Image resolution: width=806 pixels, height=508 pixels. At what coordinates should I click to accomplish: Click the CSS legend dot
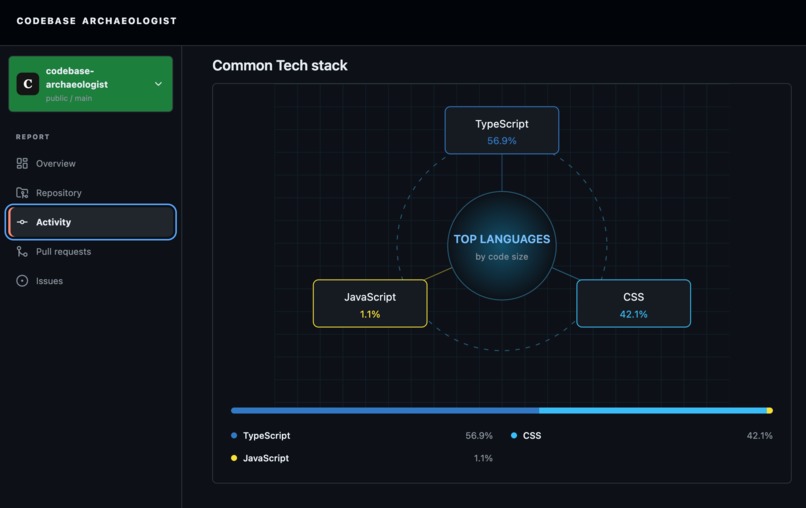coord(514,436)
